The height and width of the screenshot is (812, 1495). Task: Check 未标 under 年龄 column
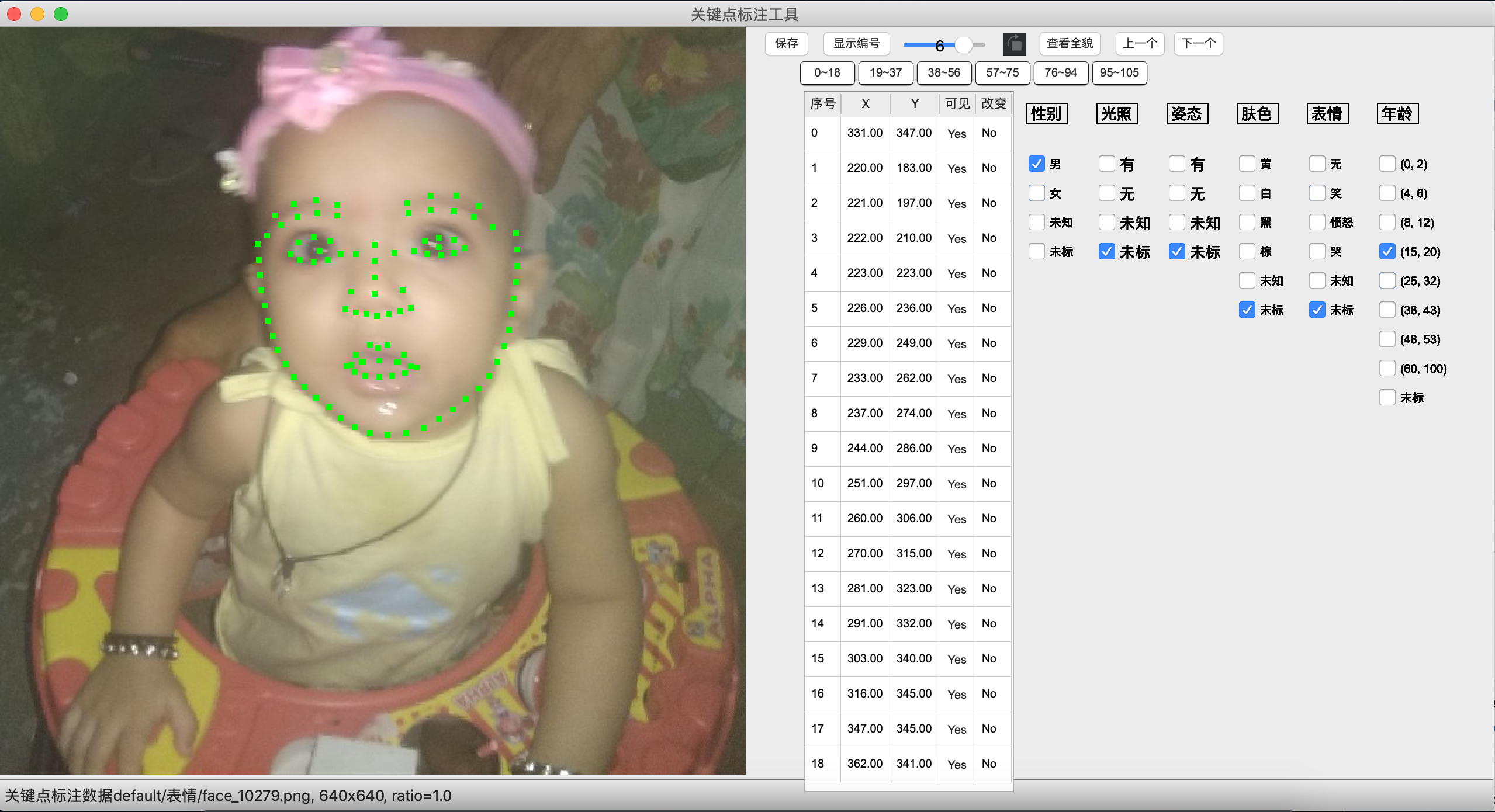[x=1387, y=397]
